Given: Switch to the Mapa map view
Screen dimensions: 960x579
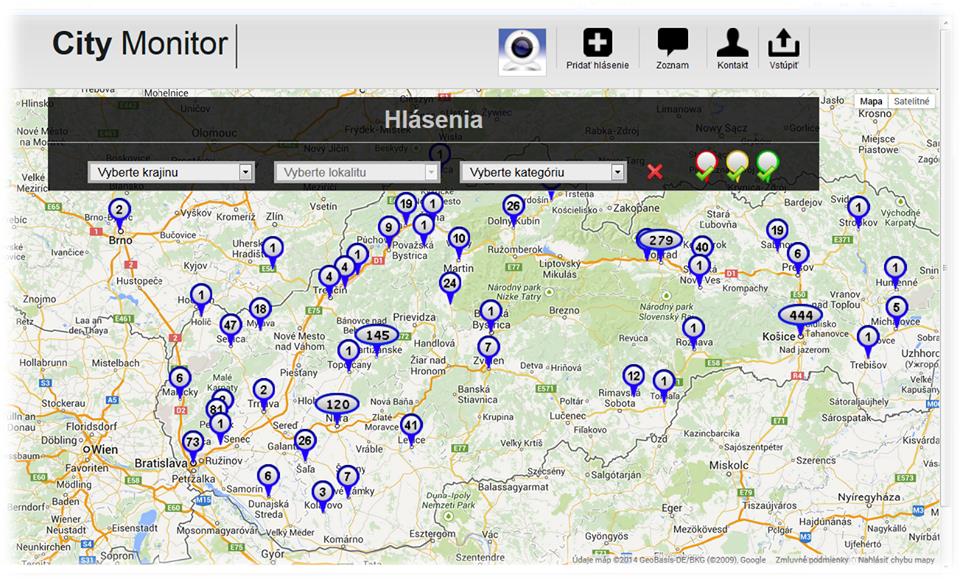Looking at the screenshot, I should 871,101.
